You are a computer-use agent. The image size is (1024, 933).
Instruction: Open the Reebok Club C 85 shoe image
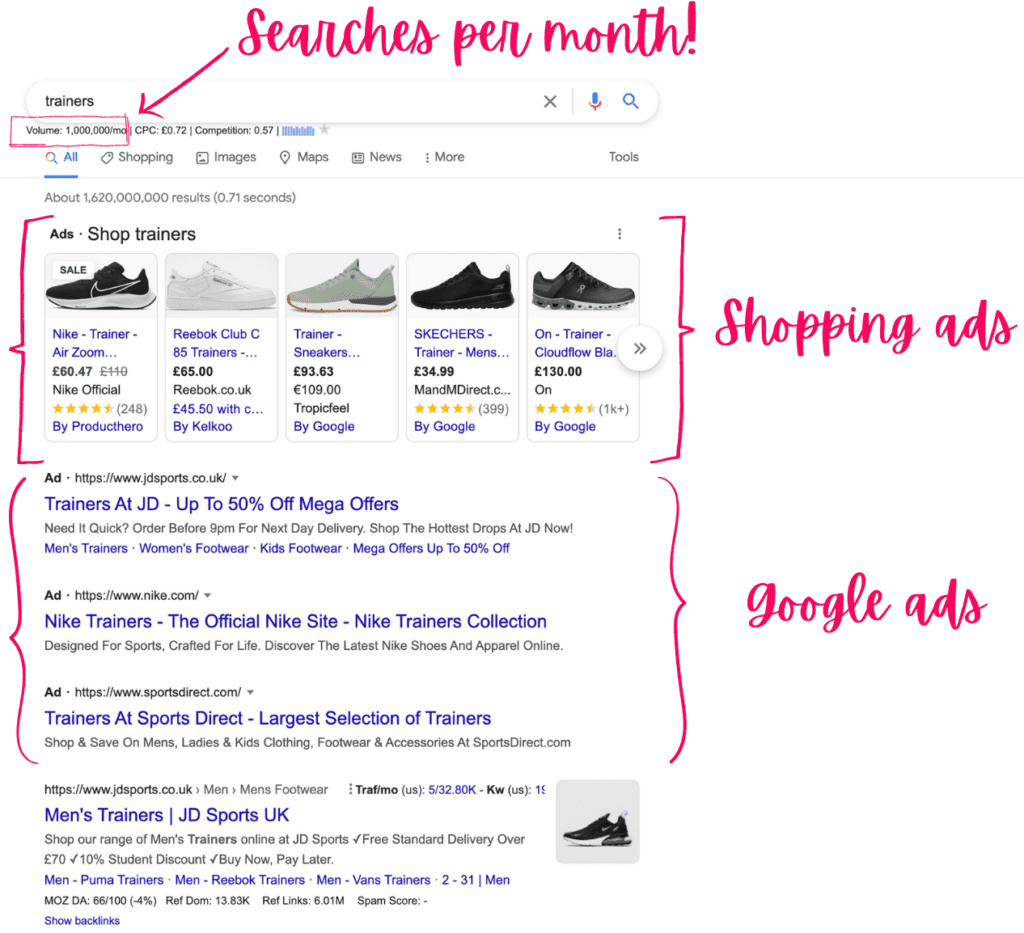click(x=221, y=286)
